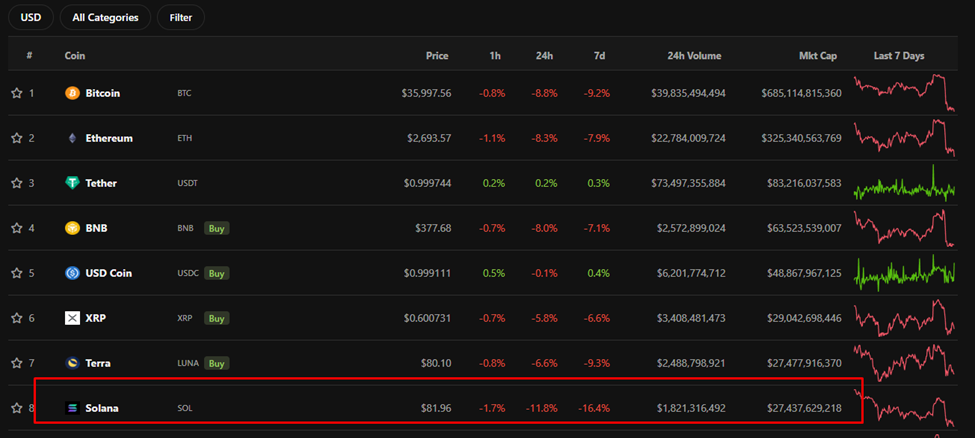
Task: Open Ethereum's 7-day sparkline chart
Action: click(x=904, y=138)
